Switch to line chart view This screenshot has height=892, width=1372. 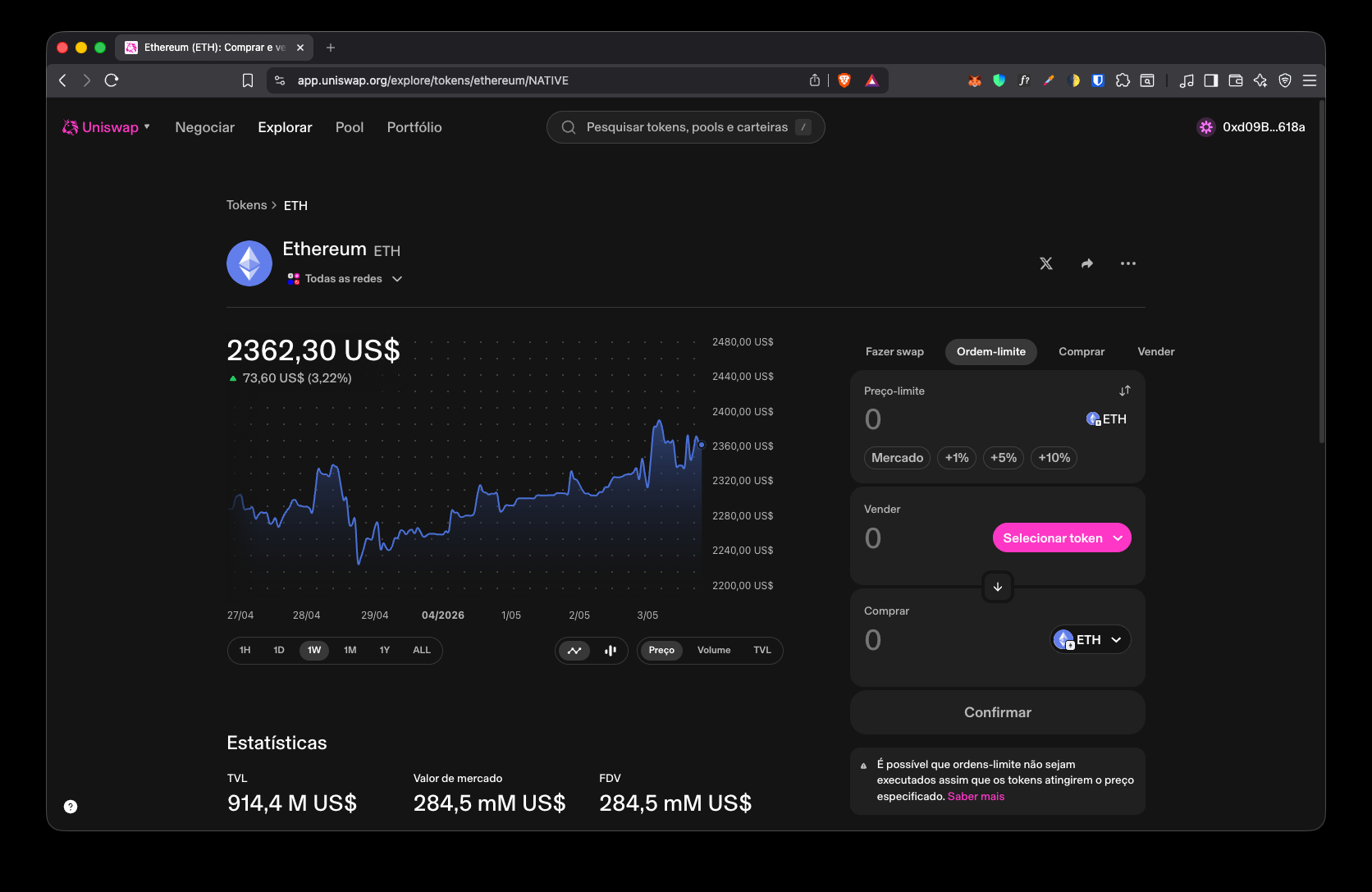574,651
